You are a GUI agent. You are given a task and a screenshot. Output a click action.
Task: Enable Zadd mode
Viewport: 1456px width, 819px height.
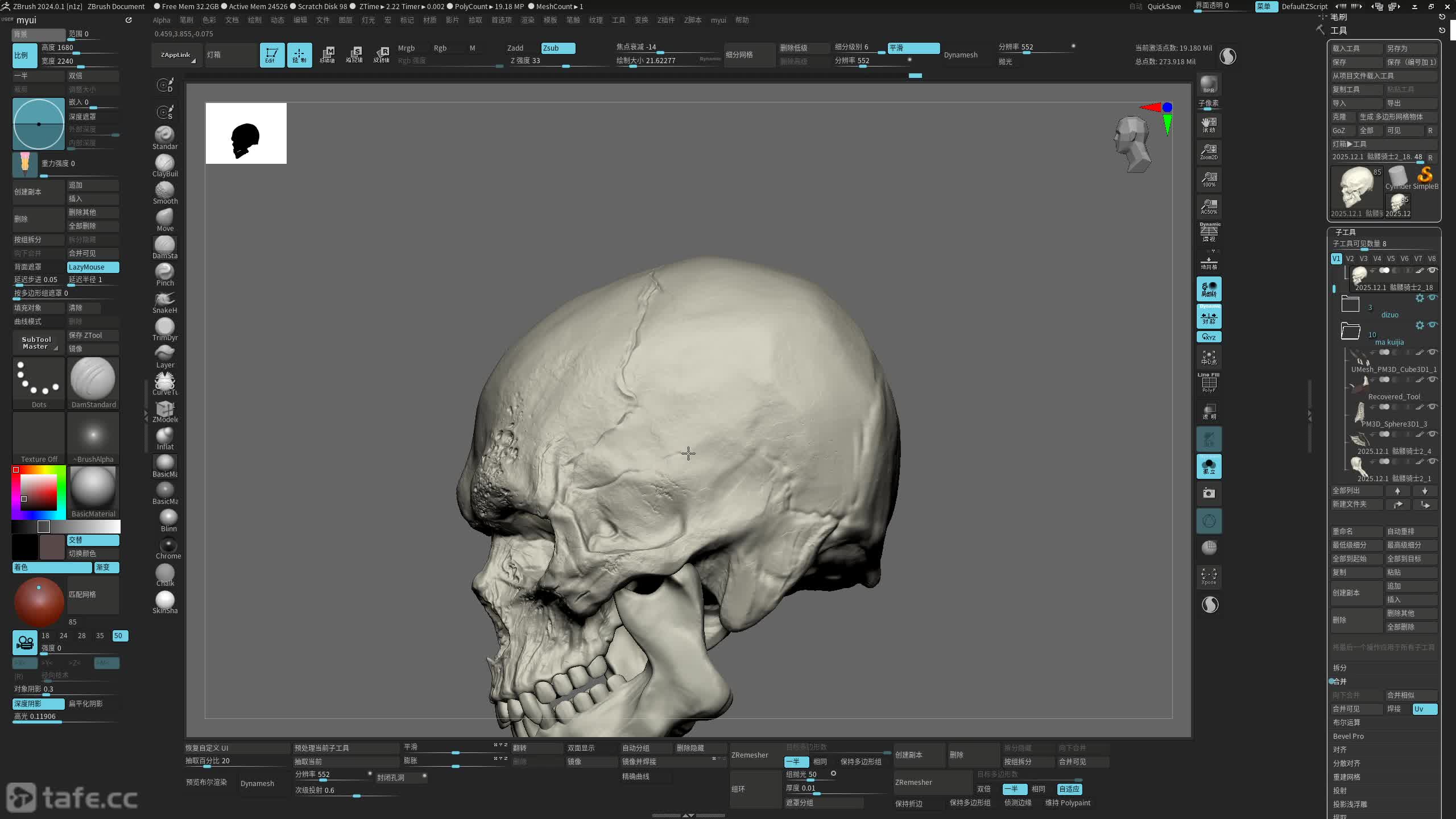(515, 48)
